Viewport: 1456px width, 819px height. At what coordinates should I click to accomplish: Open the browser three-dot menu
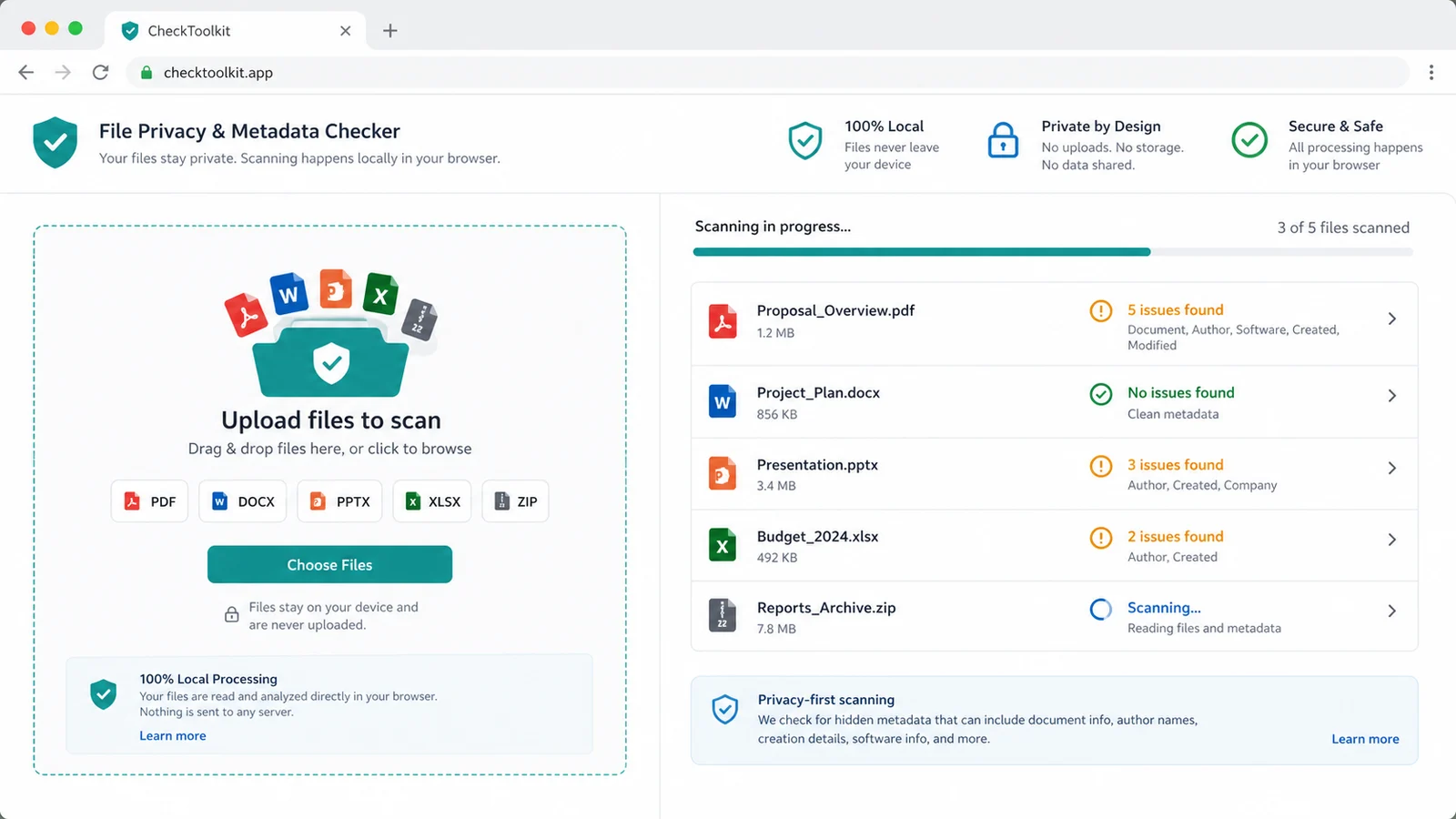coord(1431,72)
